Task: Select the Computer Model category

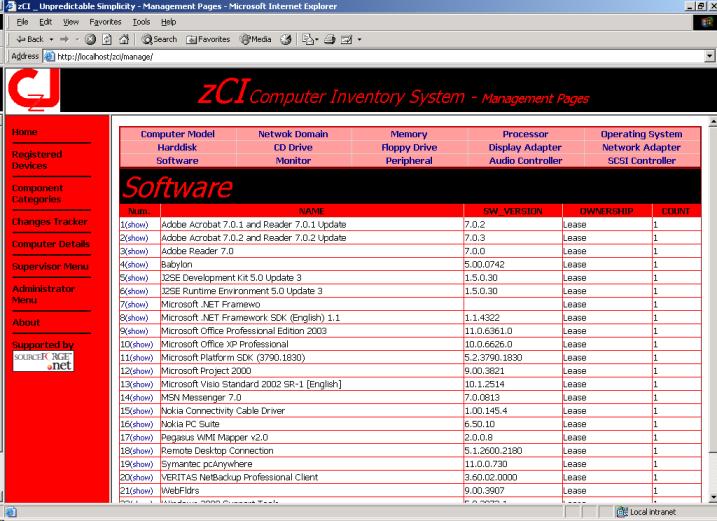Action: [177, 134]
